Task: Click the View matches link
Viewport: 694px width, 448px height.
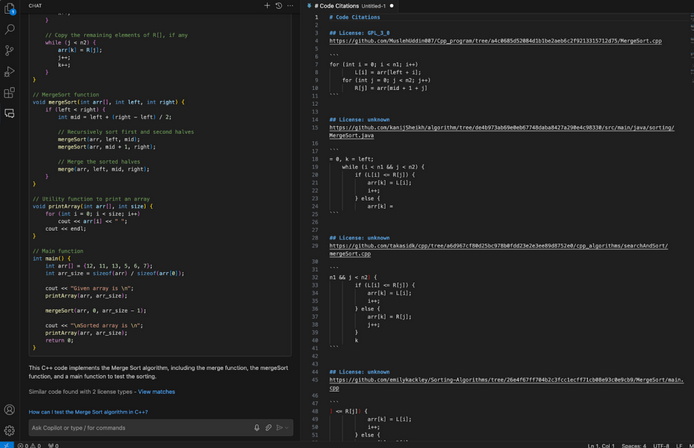Action: pyautogui.click(x=156, y=392)
